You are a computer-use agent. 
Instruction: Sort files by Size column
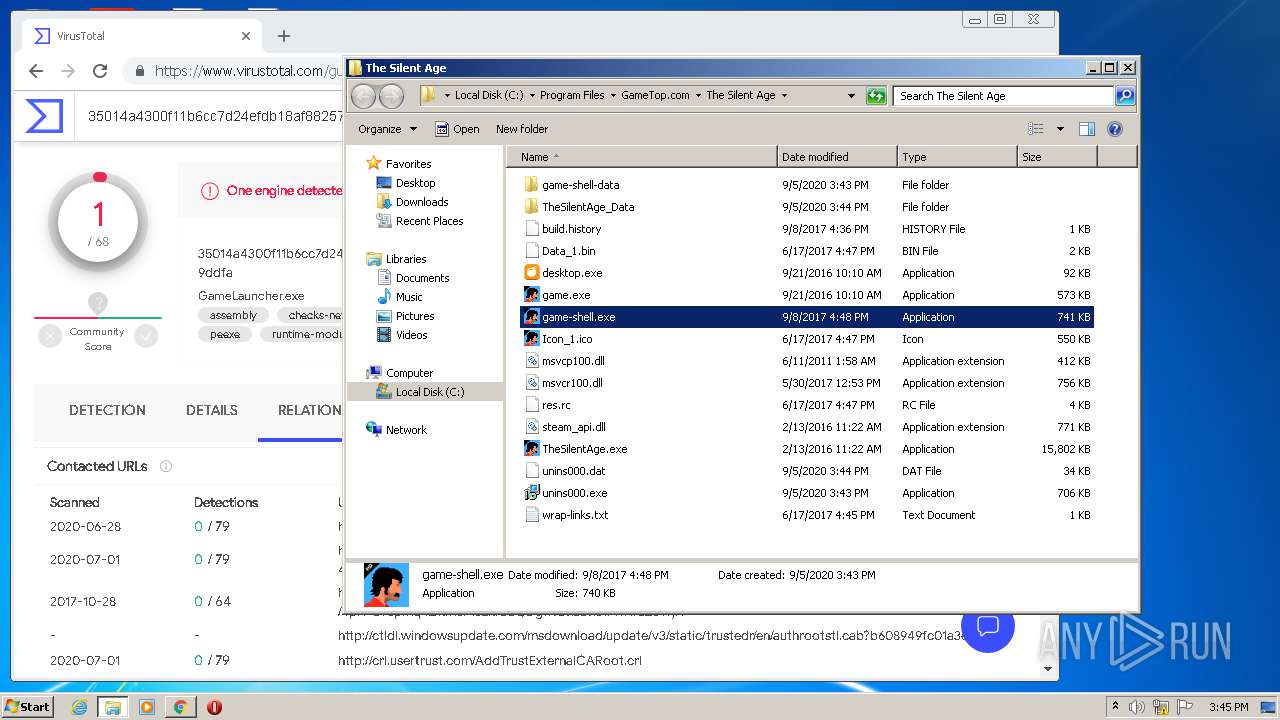click(x=1057, y=157)
